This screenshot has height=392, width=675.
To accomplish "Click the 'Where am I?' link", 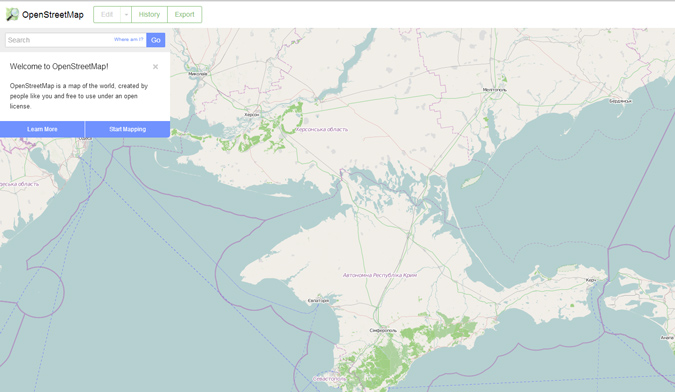I will point(128,39).
